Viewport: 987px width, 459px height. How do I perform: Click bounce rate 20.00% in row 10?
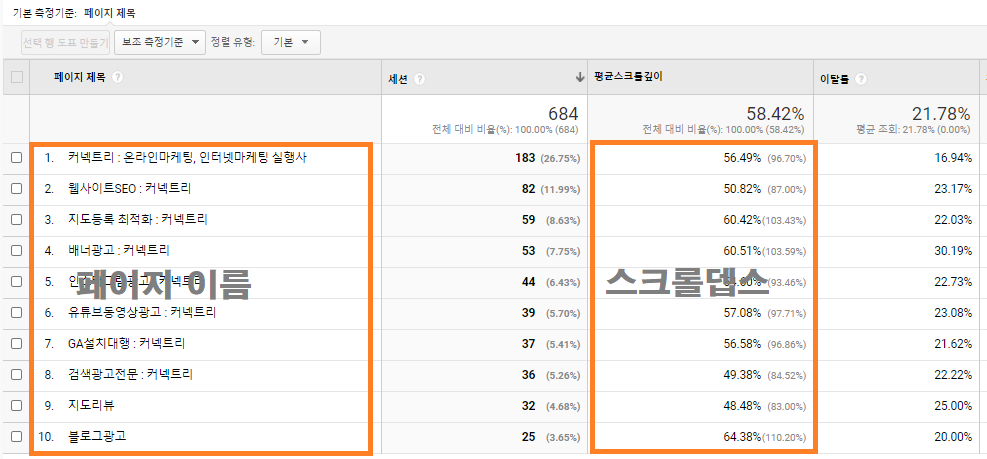[x=953, y=436]
